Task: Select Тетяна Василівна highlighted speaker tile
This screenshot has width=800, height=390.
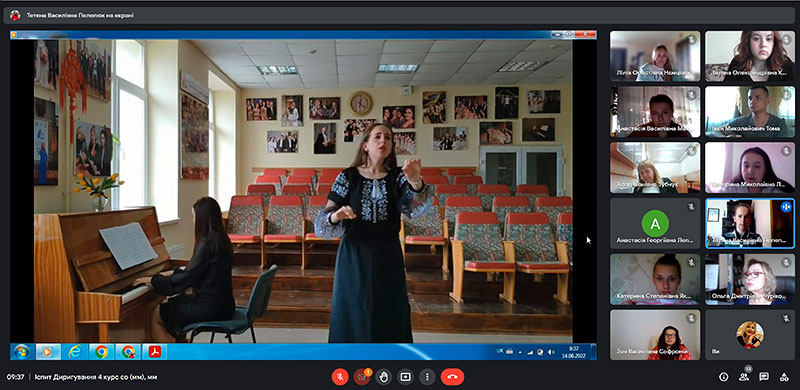Action: [750, 224]
